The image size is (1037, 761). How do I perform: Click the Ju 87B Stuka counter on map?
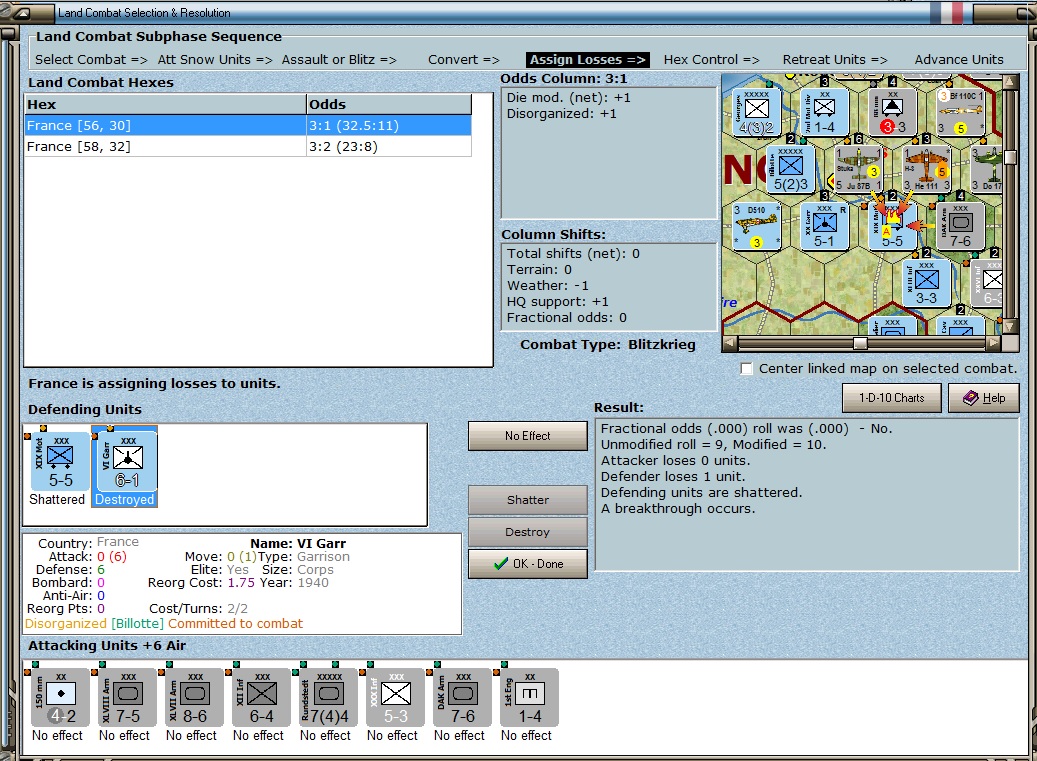[x=858, y=169]
